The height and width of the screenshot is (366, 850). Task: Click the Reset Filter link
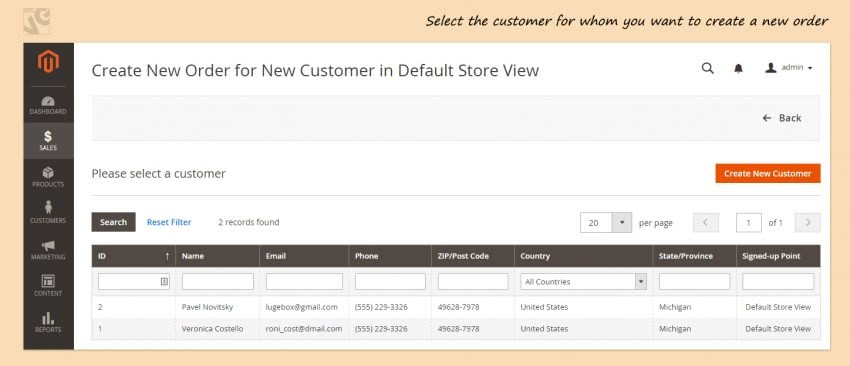tap(169, 222)
